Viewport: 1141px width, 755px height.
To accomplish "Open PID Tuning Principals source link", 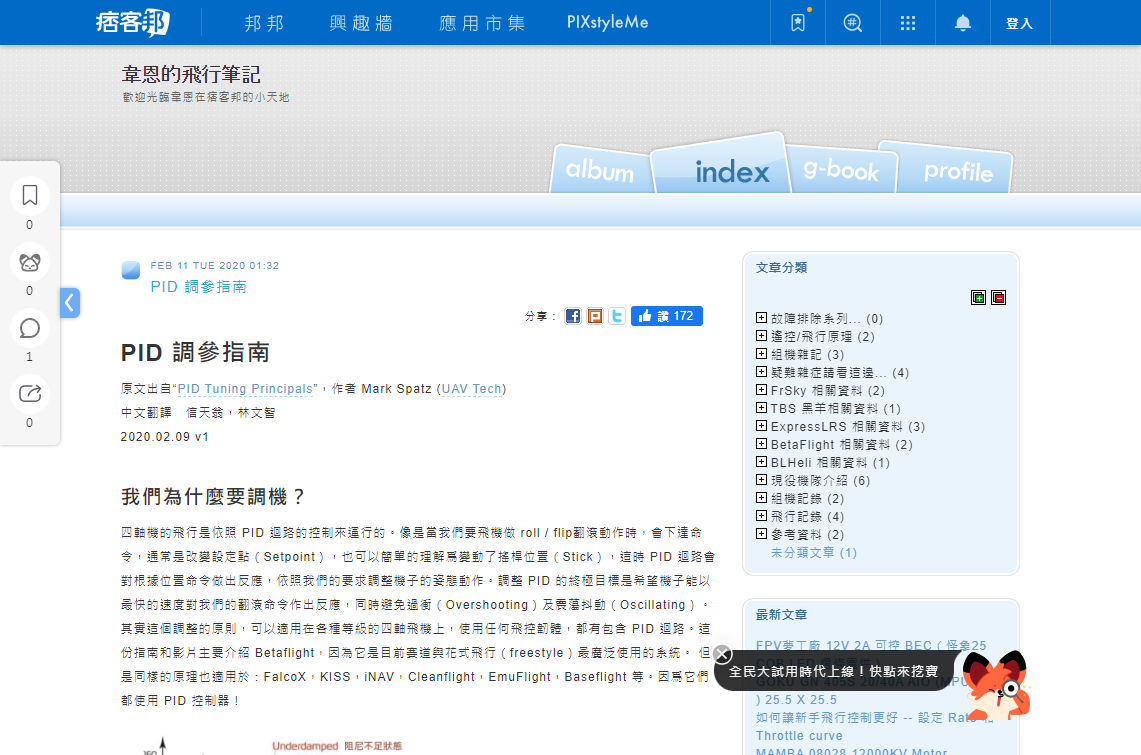I will click(245, 389).
